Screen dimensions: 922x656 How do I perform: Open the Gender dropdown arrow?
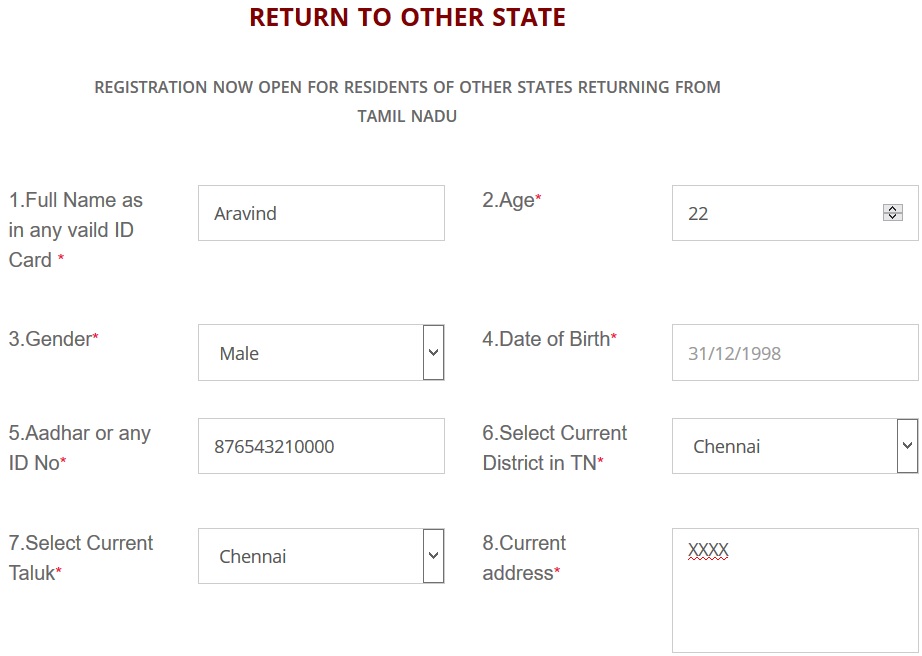pos(433,352)
